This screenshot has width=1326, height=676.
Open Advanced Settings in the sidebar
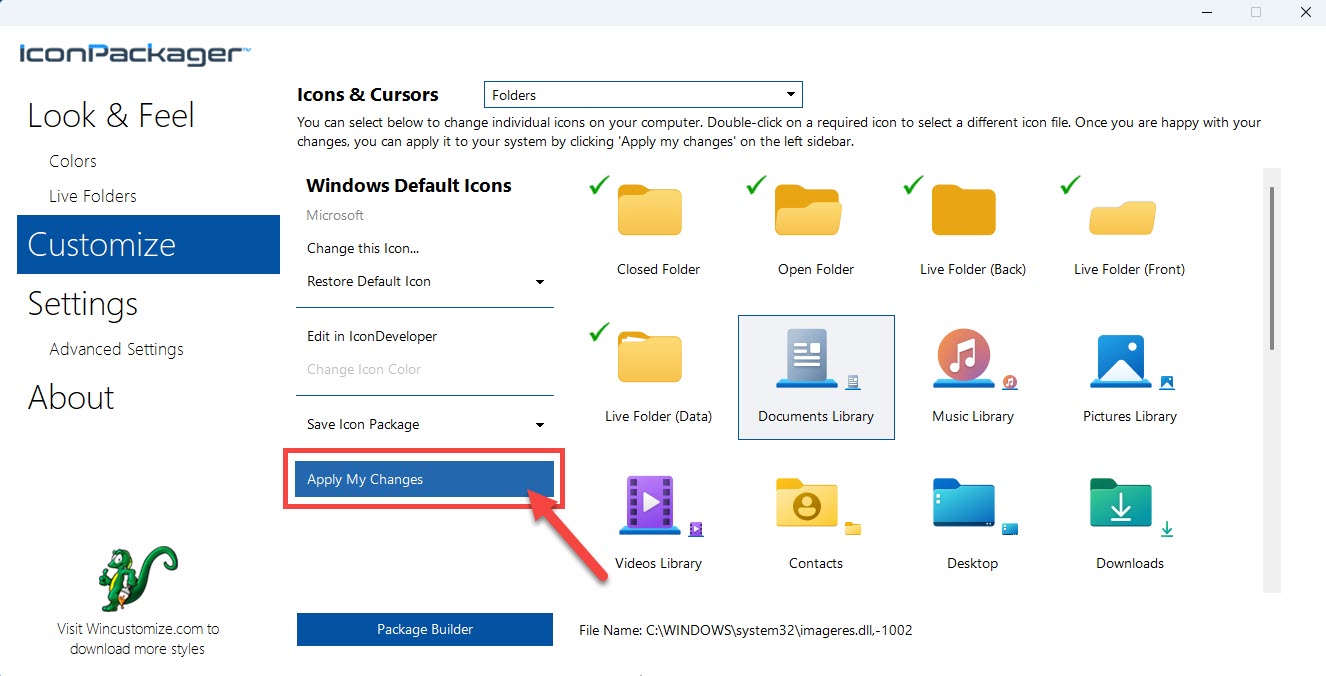(116, 349)
